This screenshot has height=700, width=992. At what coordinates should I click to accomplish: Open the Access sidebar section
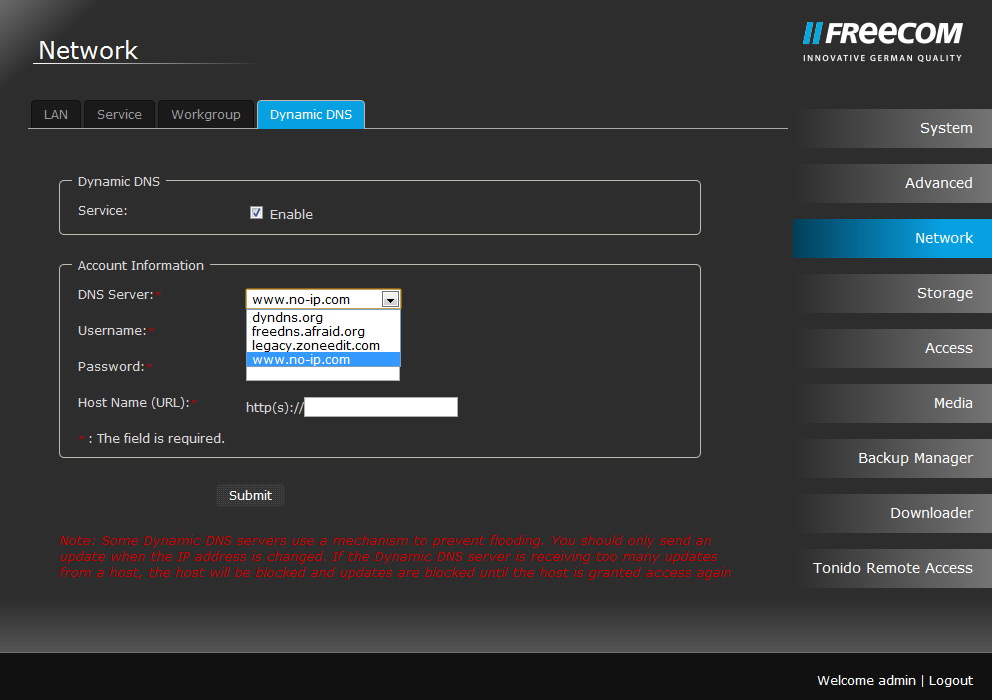(x=893, y=349)
